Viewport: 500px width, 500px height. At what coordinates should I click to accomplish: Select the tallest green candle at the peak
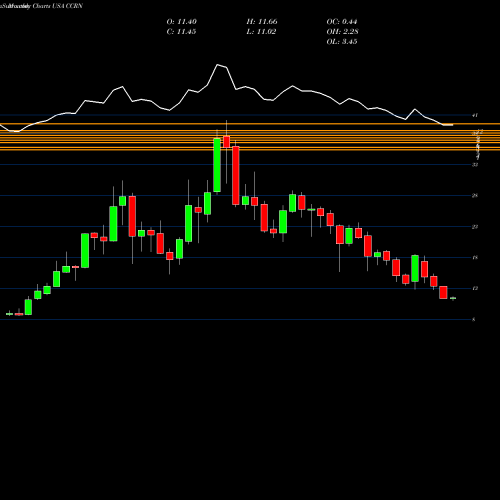217,165
